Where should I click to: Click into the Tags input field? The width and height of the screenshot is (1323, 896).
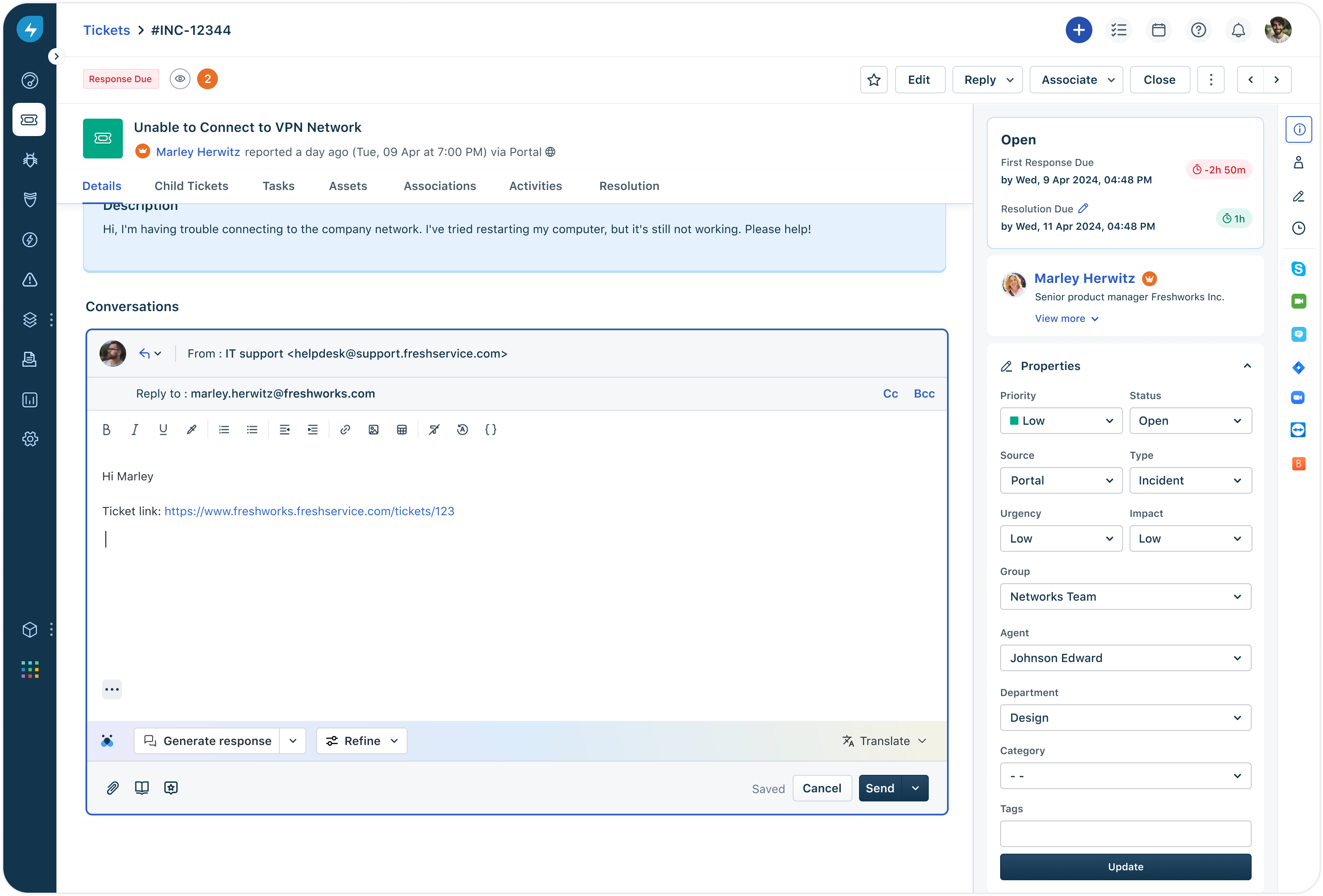(1125, 833)
